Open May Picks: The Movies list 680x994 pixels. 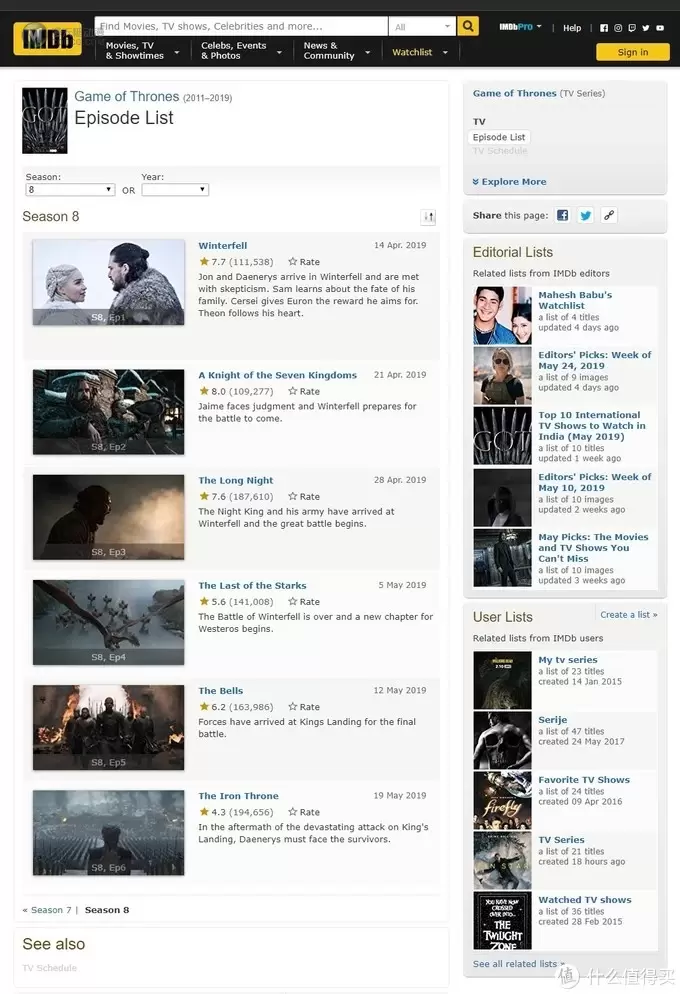(593, 548)
